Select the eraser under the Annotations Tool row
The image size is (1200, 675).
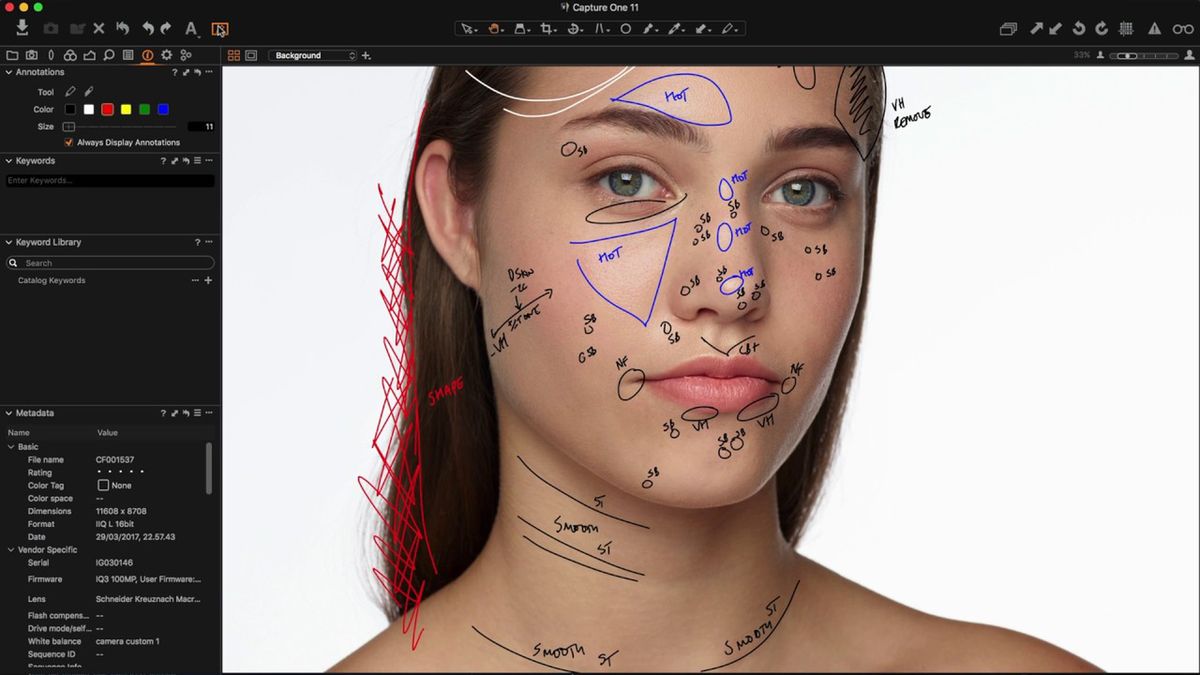pyautogui.click(x=88, y=91)
